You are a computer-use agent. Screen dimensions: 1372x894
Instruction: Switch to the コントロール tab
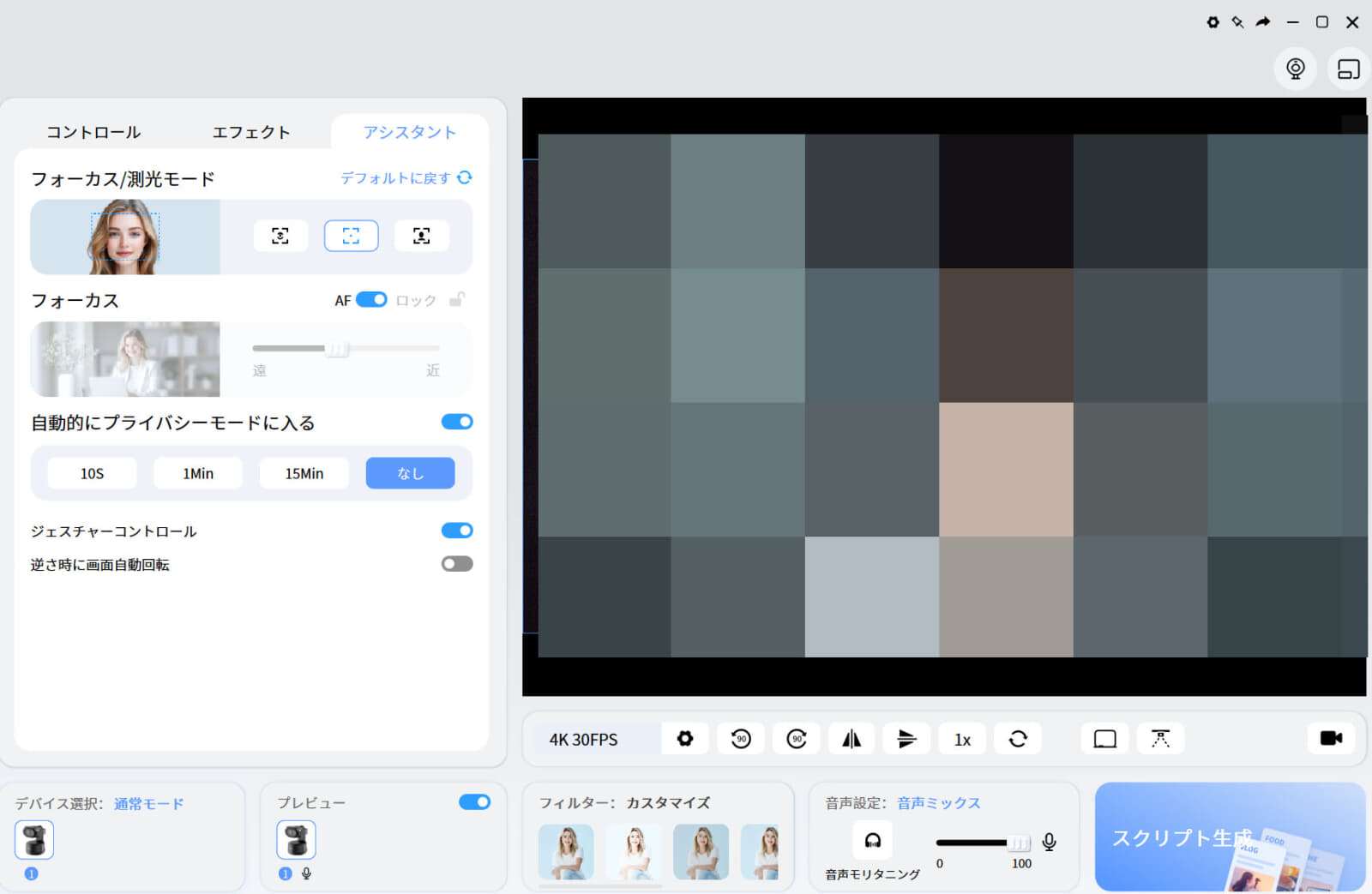click(x=93, y=132)
